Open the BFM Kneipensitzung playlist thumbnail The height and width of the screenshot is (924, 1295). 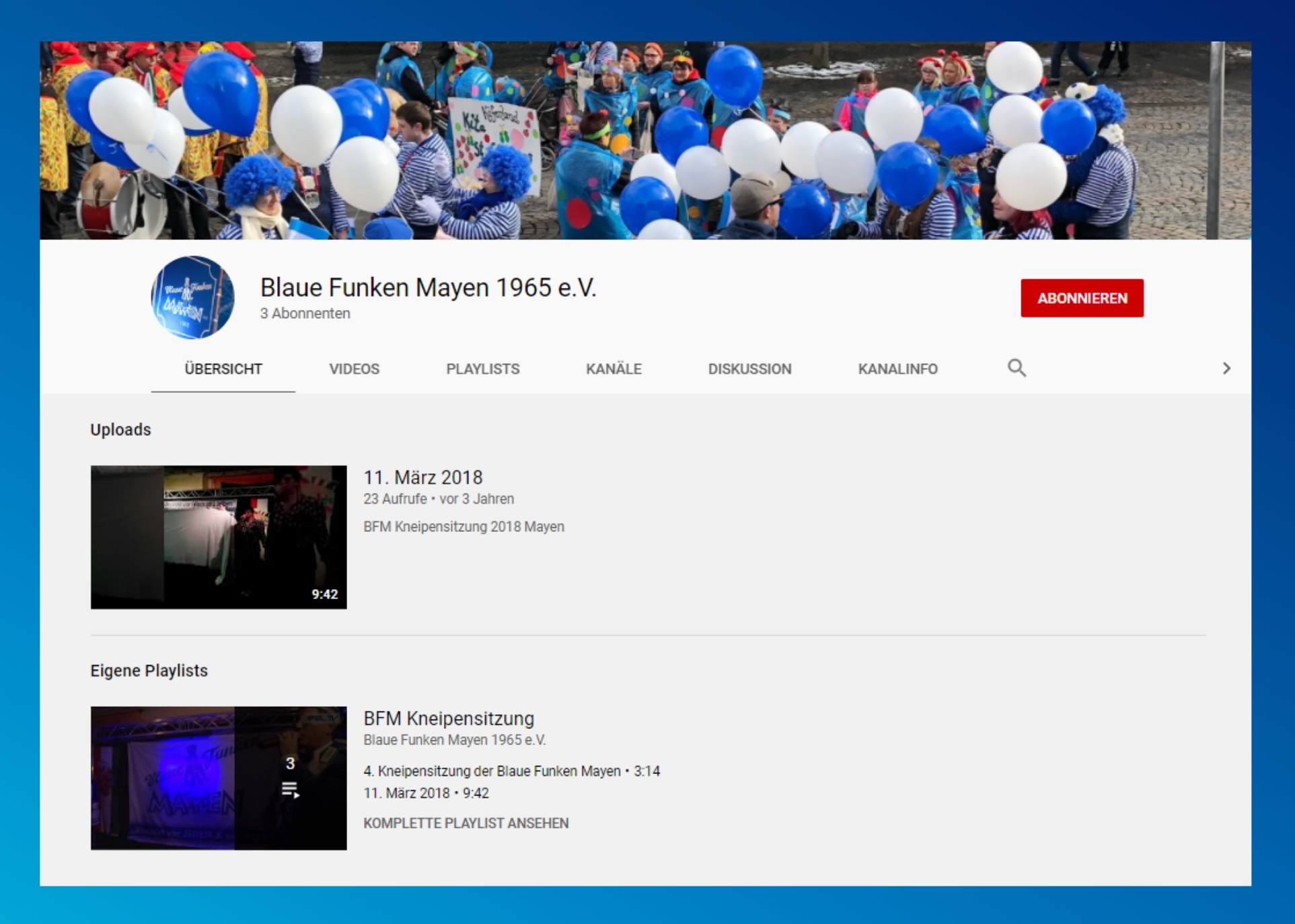click(219, 778)
